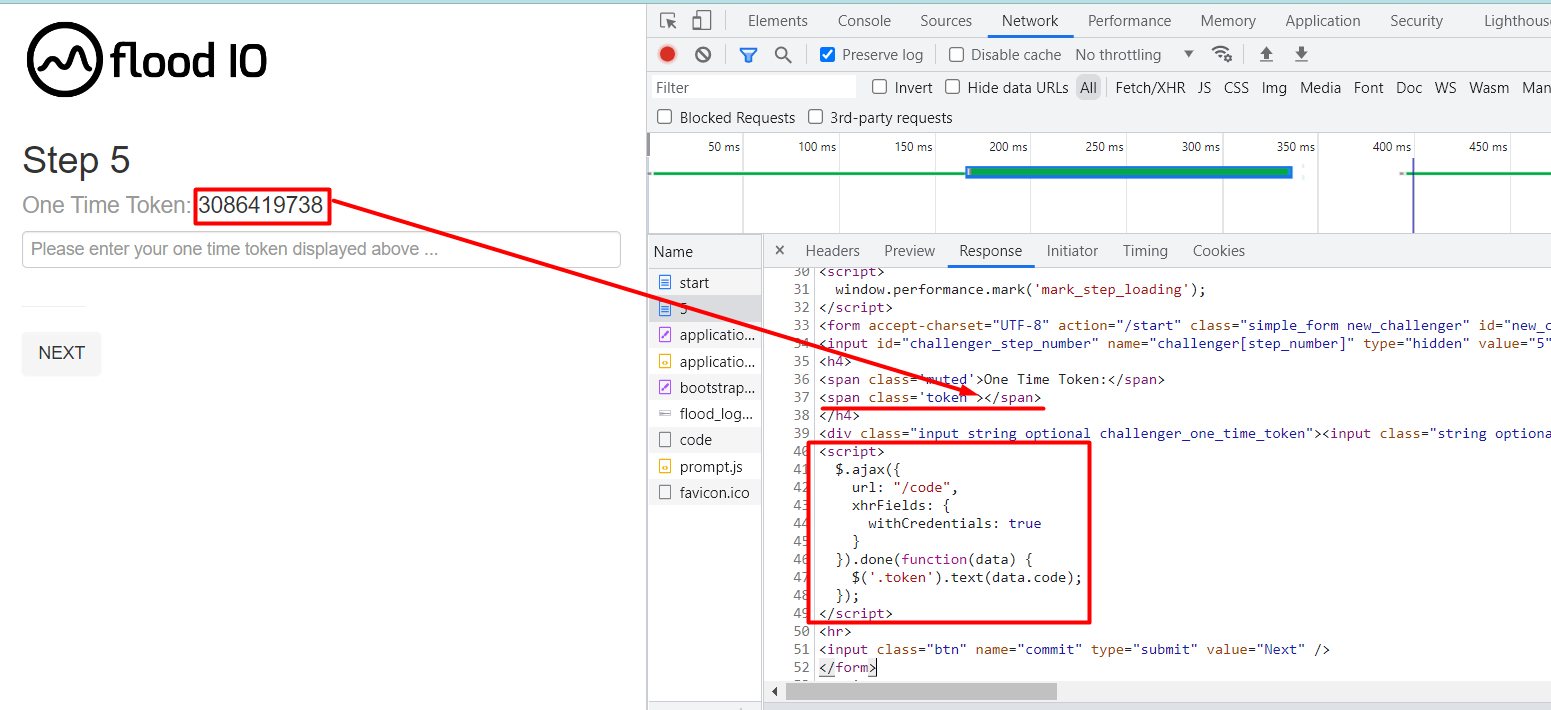Toggle the device toolbar icon
Screen dimensions: 1551x710
702,21
